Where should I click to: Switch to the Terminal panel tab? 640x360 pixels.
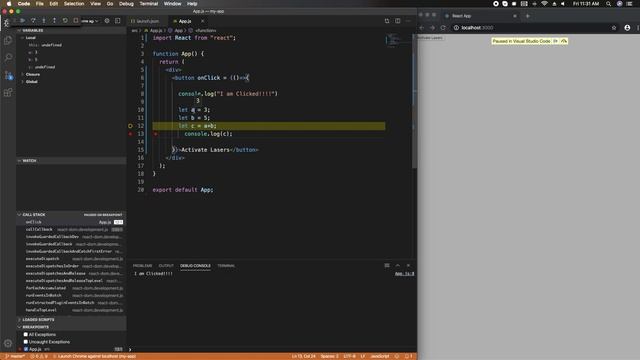[226, 266]
